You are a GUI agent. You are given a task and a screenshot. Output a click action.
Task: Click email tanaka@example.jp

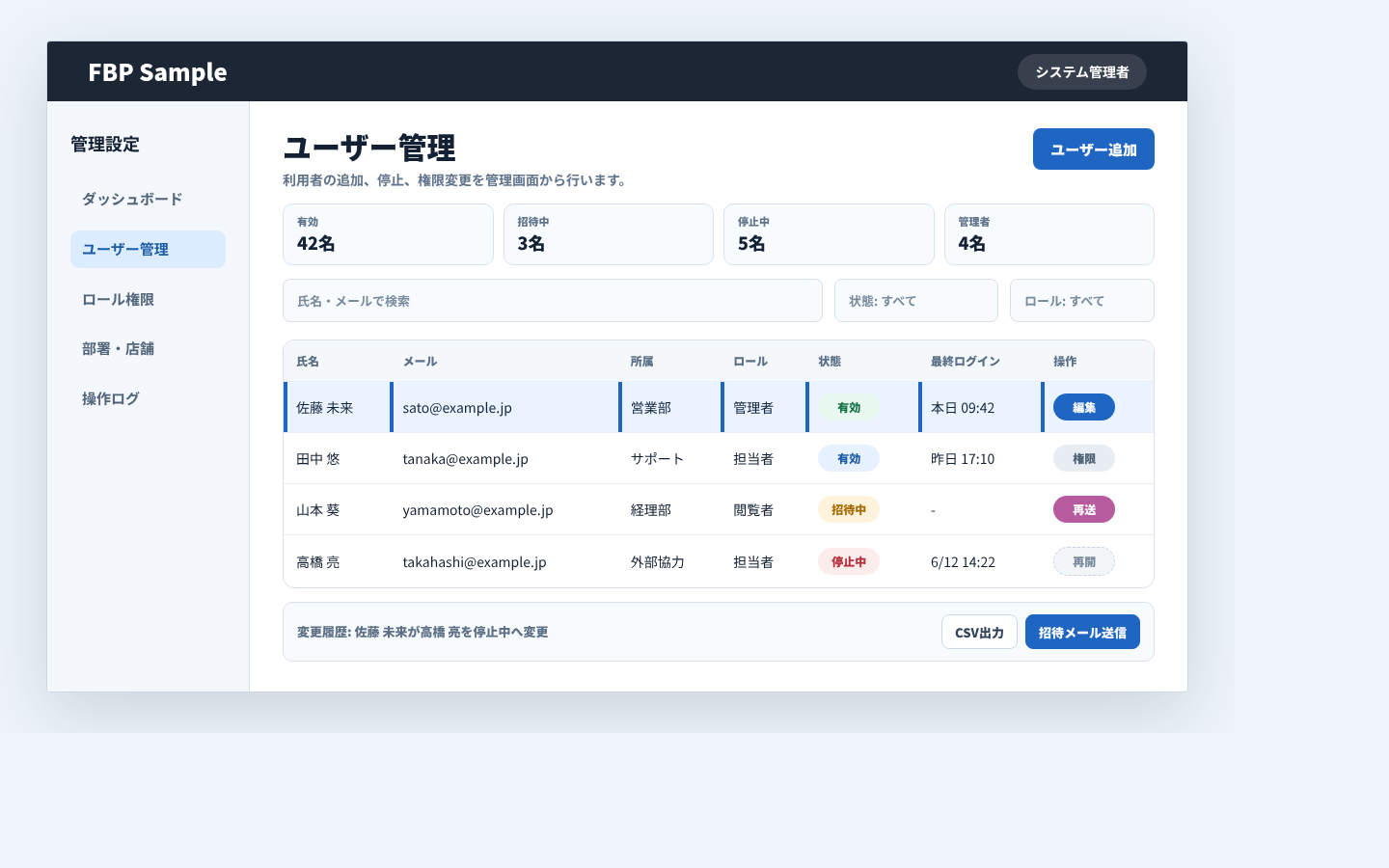coord(465,459)
